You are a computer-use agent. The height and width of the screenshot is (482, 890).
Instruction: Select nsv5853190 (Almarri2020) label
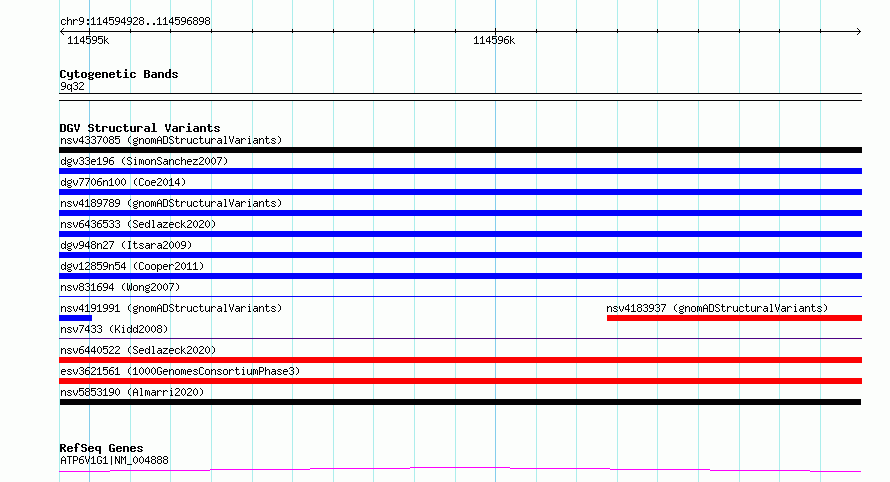[132, 392]
